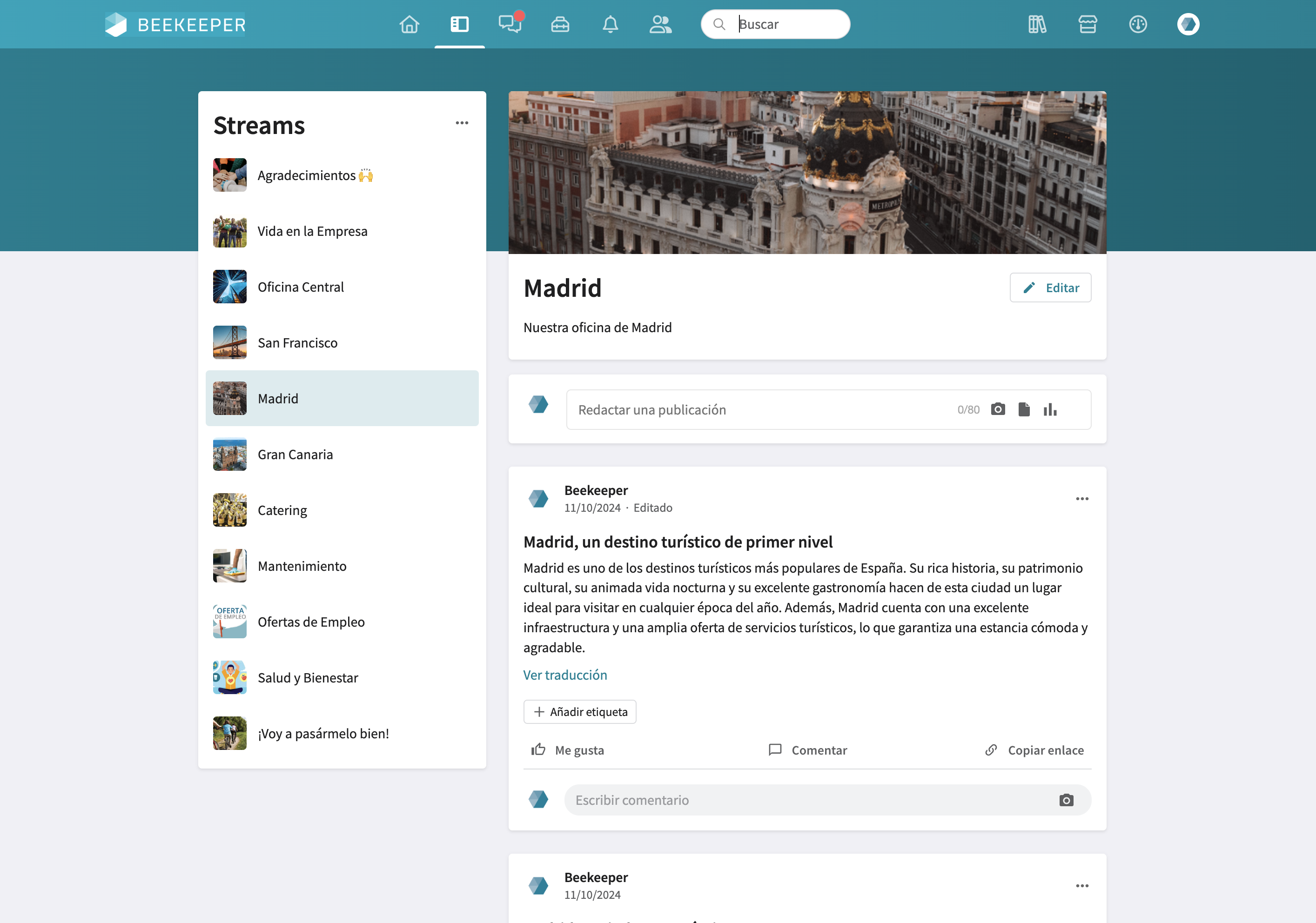1316x923 pixels.
Task: Click the notifications bell icon
Action: 610,24
